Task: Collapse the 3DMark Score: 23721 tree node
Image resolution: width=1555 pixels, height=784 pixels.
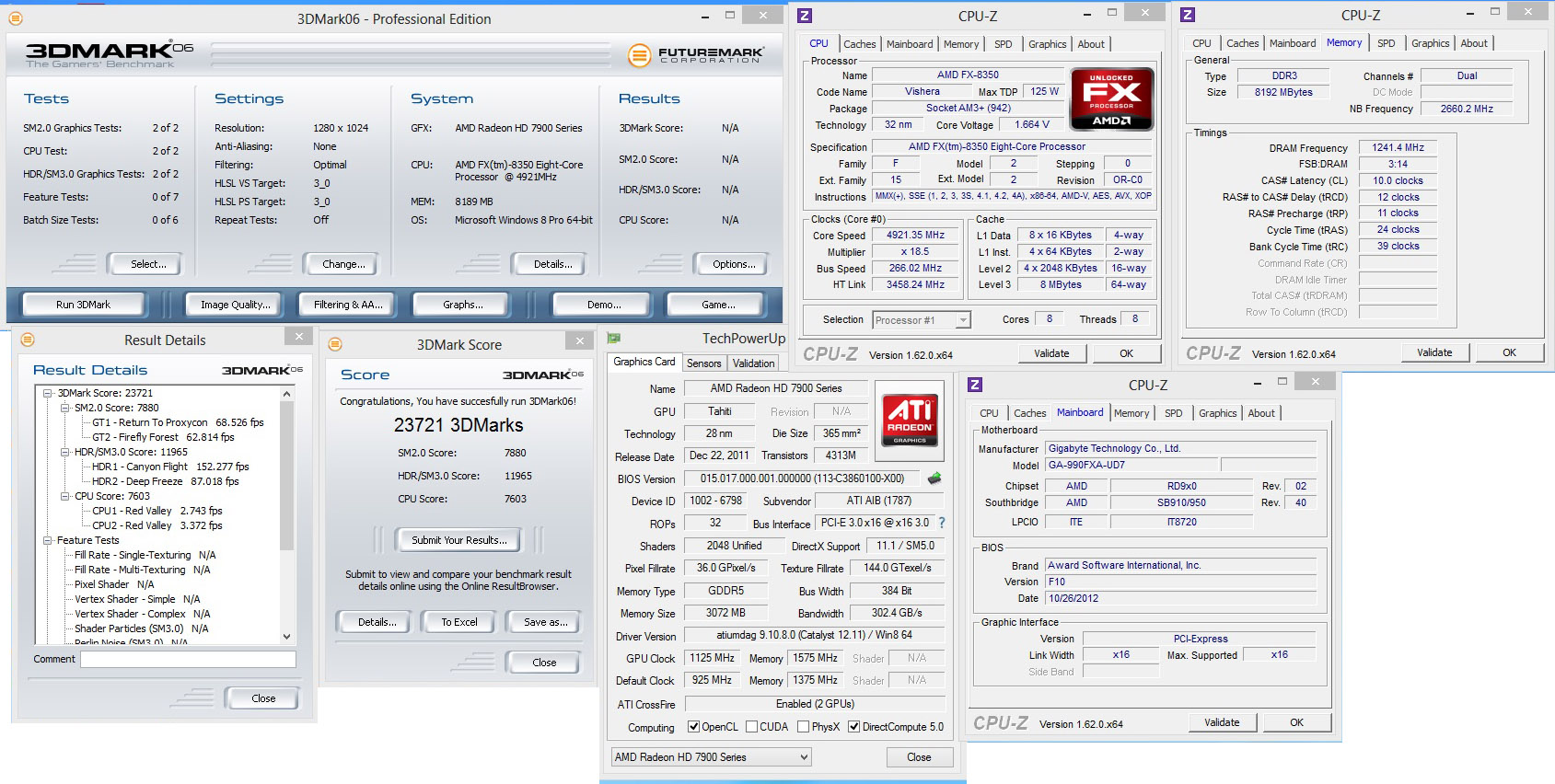Action: coord(48,393)
